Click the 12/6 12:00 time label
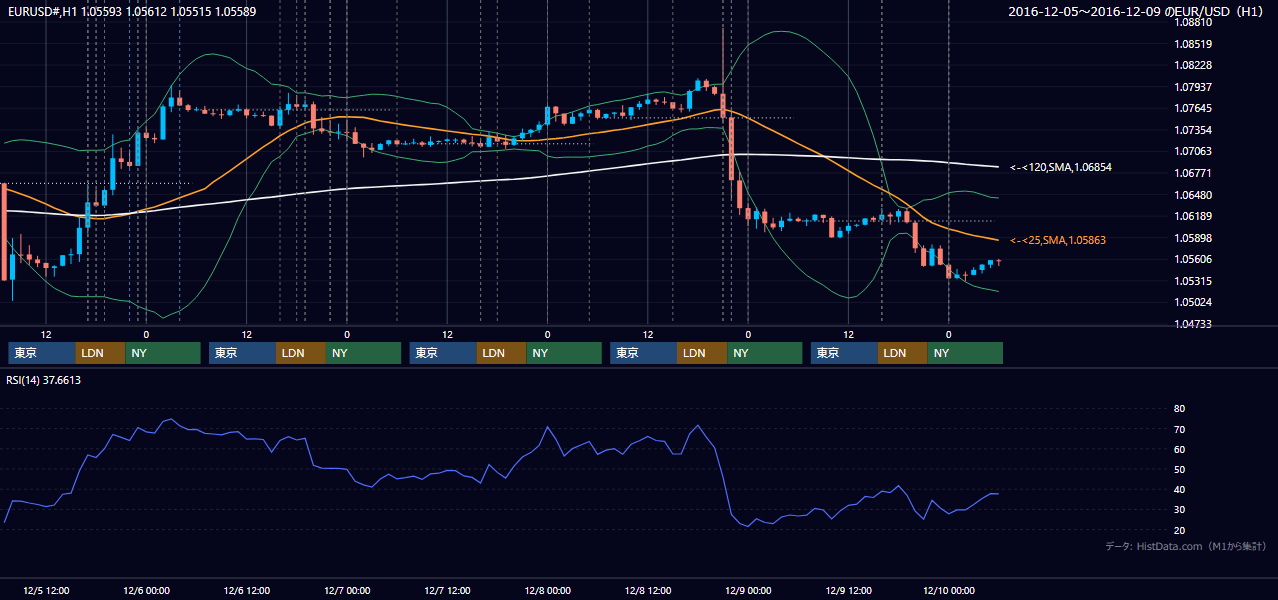The height and width of the screenshot is (600, 1278). (246, 590)
